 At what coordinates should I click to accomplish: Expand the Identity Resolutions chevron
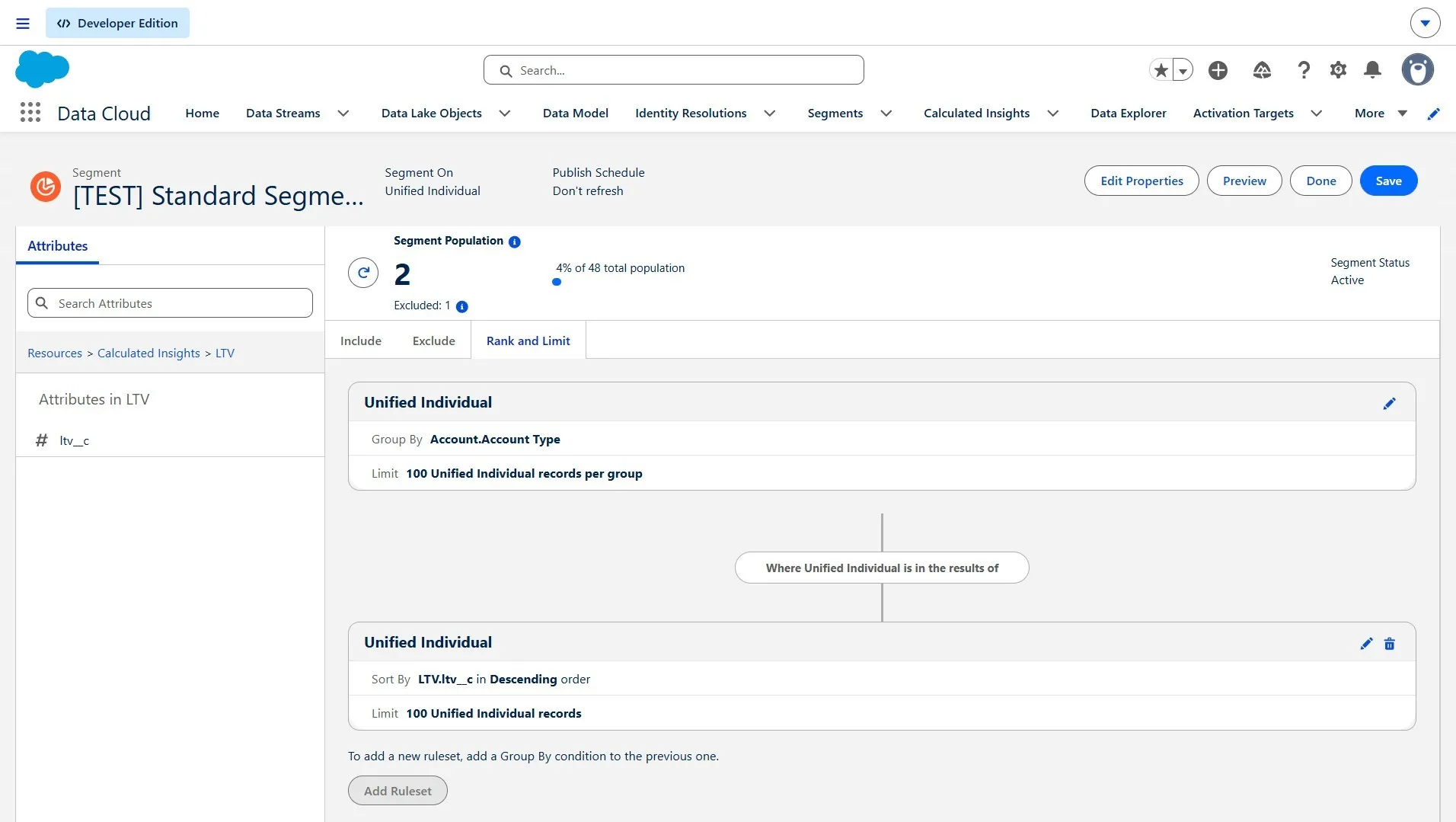tap(770, 114)
